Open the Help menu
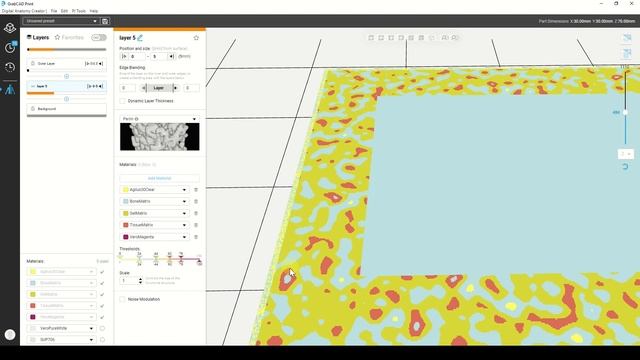 tap(94, 11)
